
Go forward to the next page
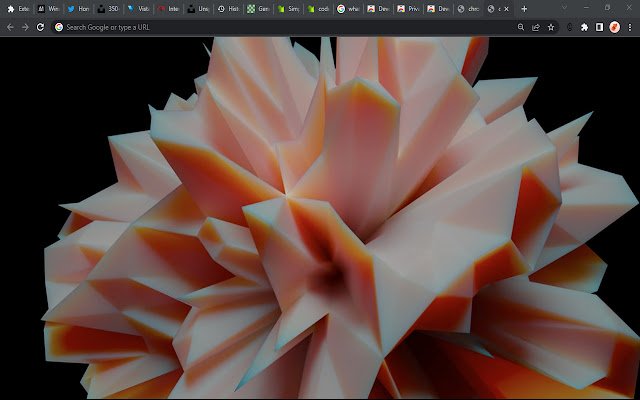pyautogui.click(x=25, y=27)
